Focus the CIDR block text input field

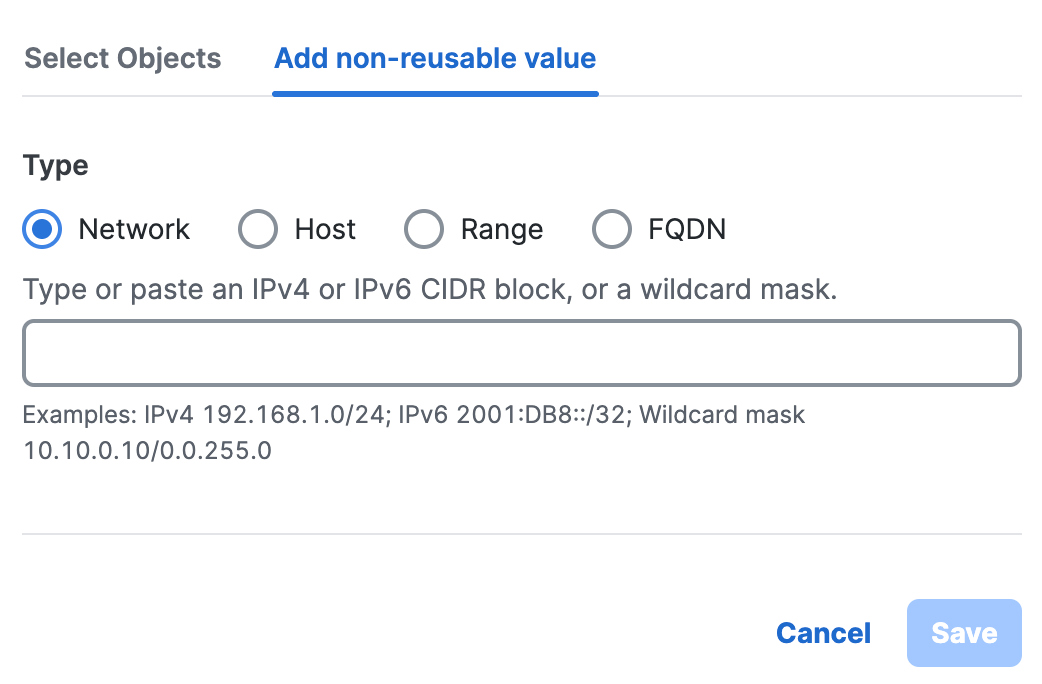click(521, 353)
